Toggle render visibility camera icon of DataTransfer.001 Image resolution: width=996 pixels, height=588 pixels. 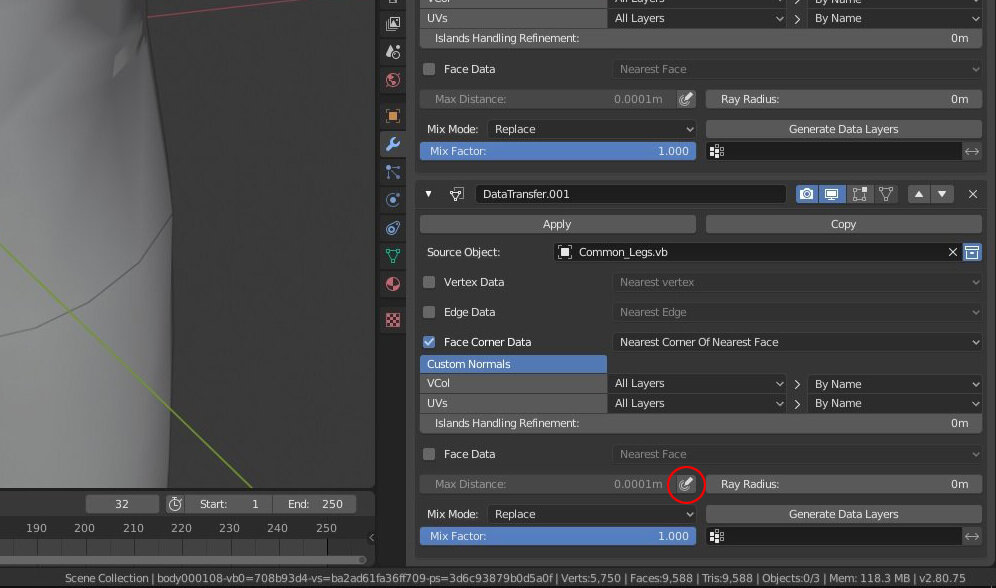pyautogui.click(x=807, y=194)
